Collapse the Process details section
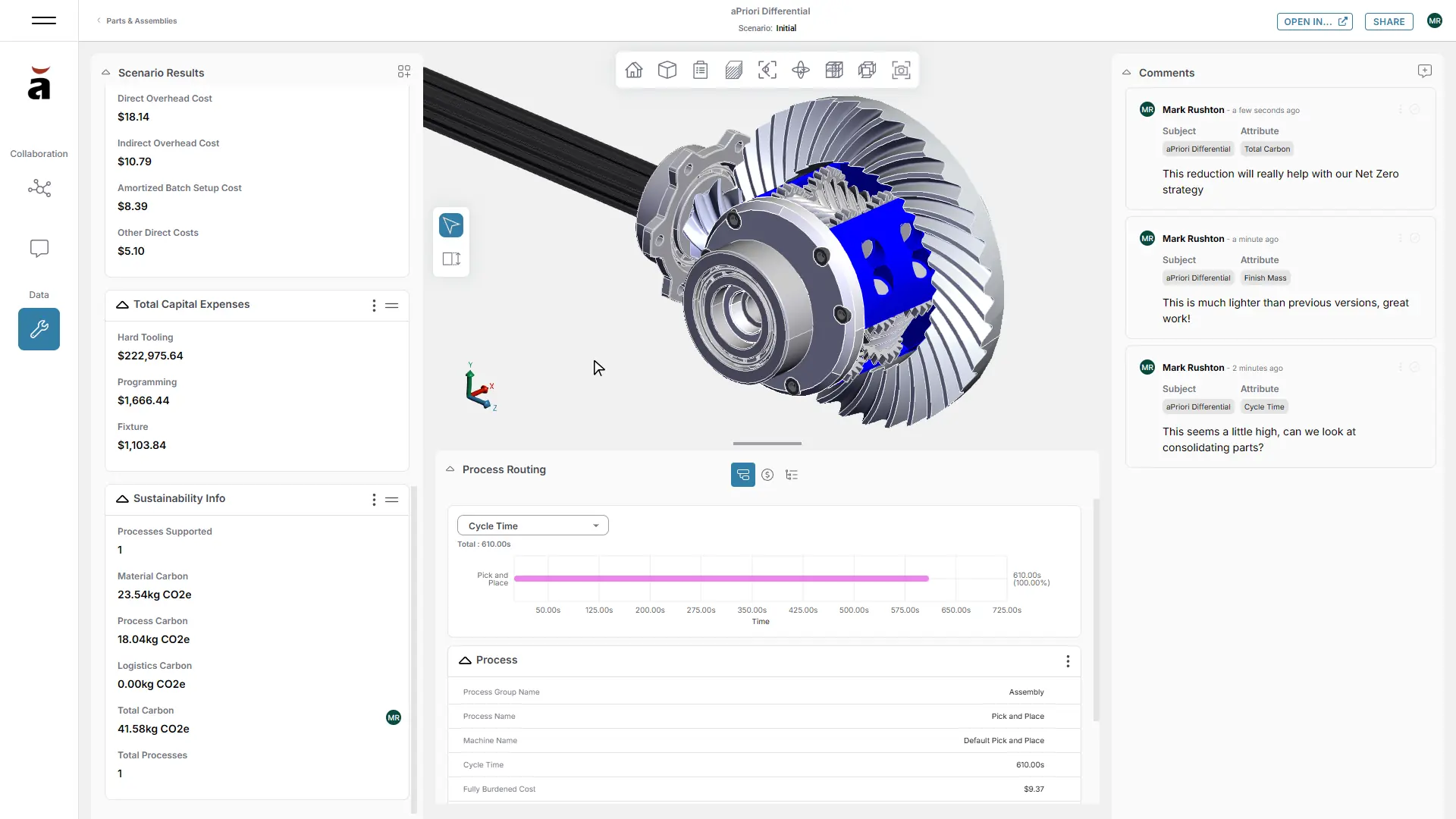Screen dimensions: 1456x819 pyautogui.click(x=464, y=660)
